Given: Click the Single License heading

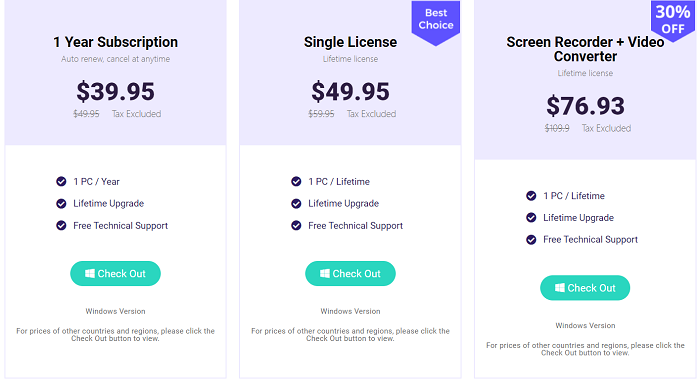Looking at the screenshot, I should coord(350,42).
